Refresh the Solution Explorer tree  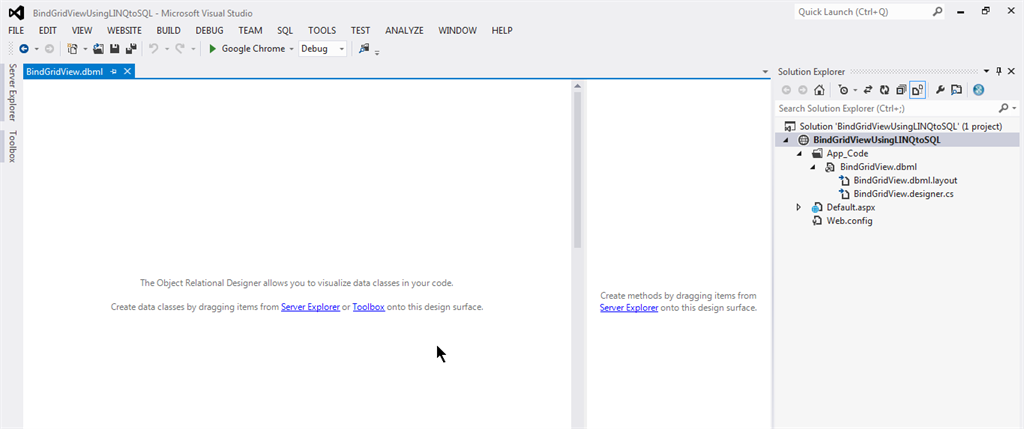coord(885,90)
